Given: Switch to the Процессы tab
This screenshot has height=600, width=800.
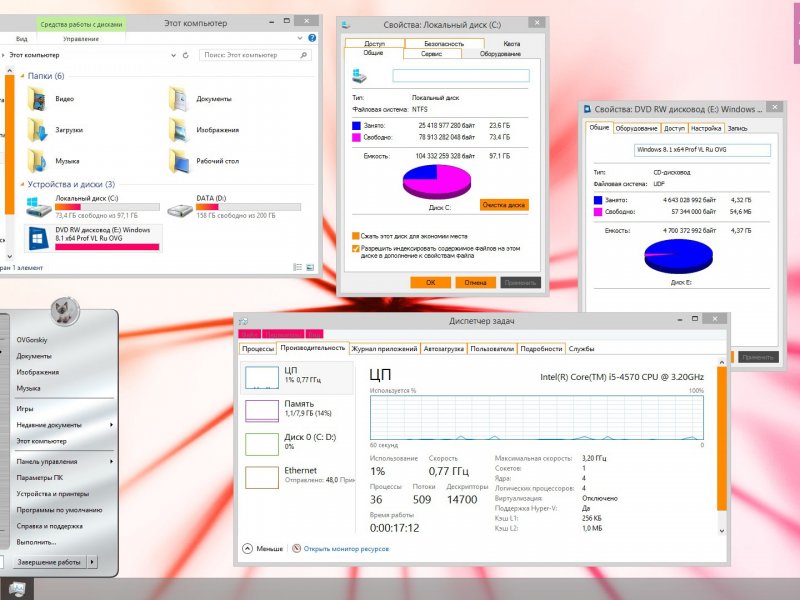Looking at the screenshot, I should (x=258, y=348).
